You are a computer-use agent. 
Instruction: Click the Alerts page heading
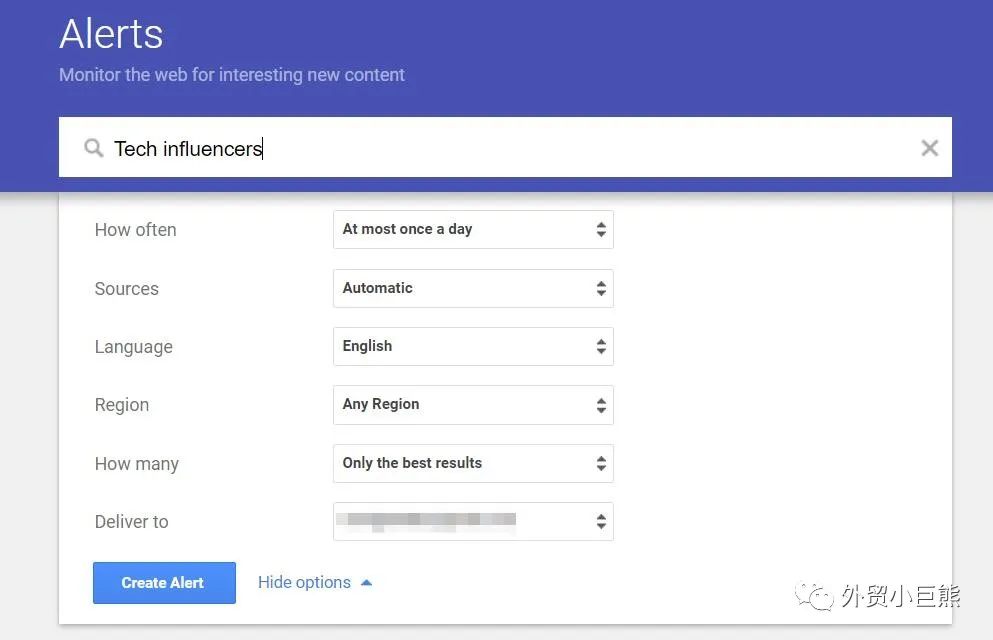coord(111,34)
